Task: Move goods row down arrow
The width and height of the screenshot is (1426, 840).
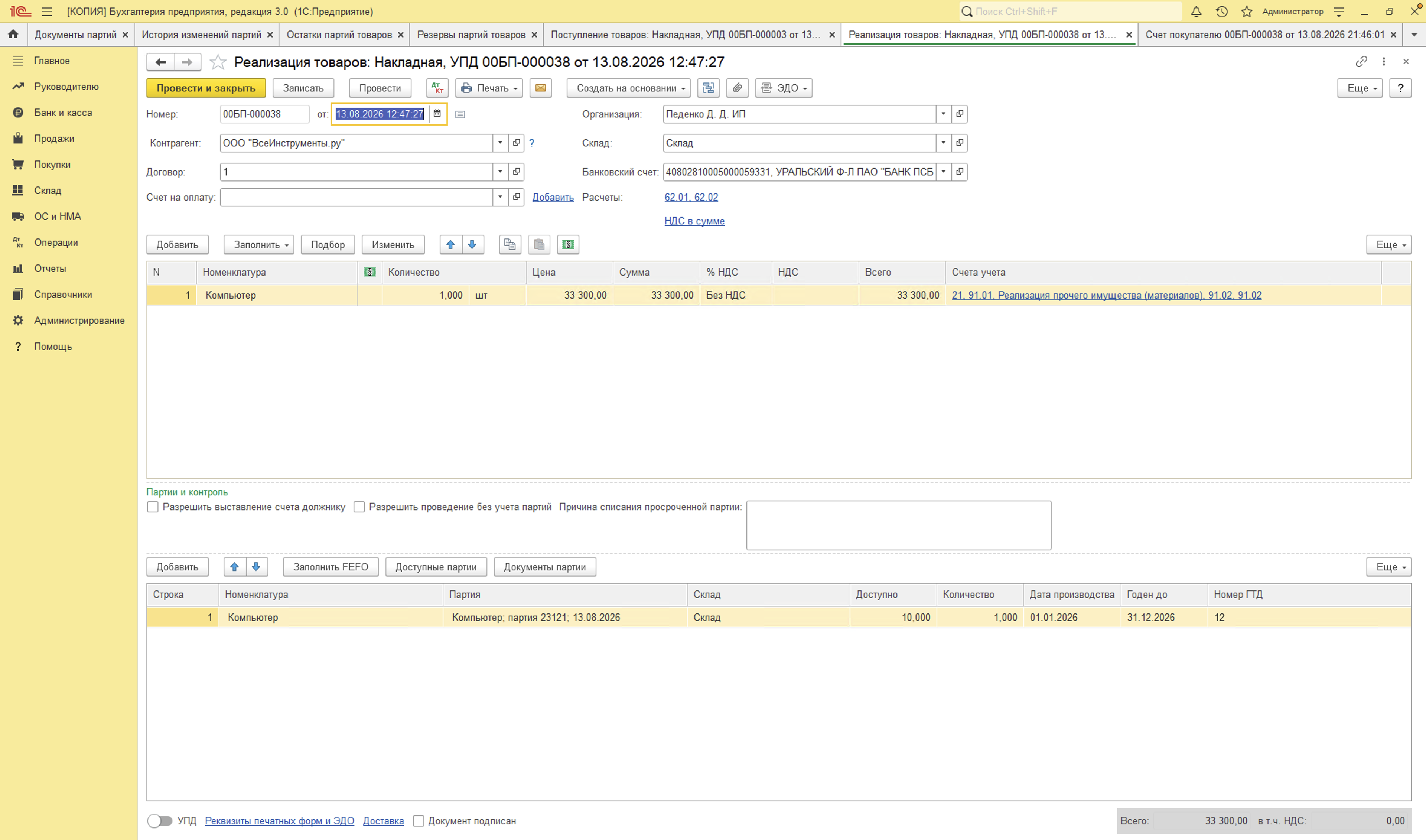Action: click(472, 244)
